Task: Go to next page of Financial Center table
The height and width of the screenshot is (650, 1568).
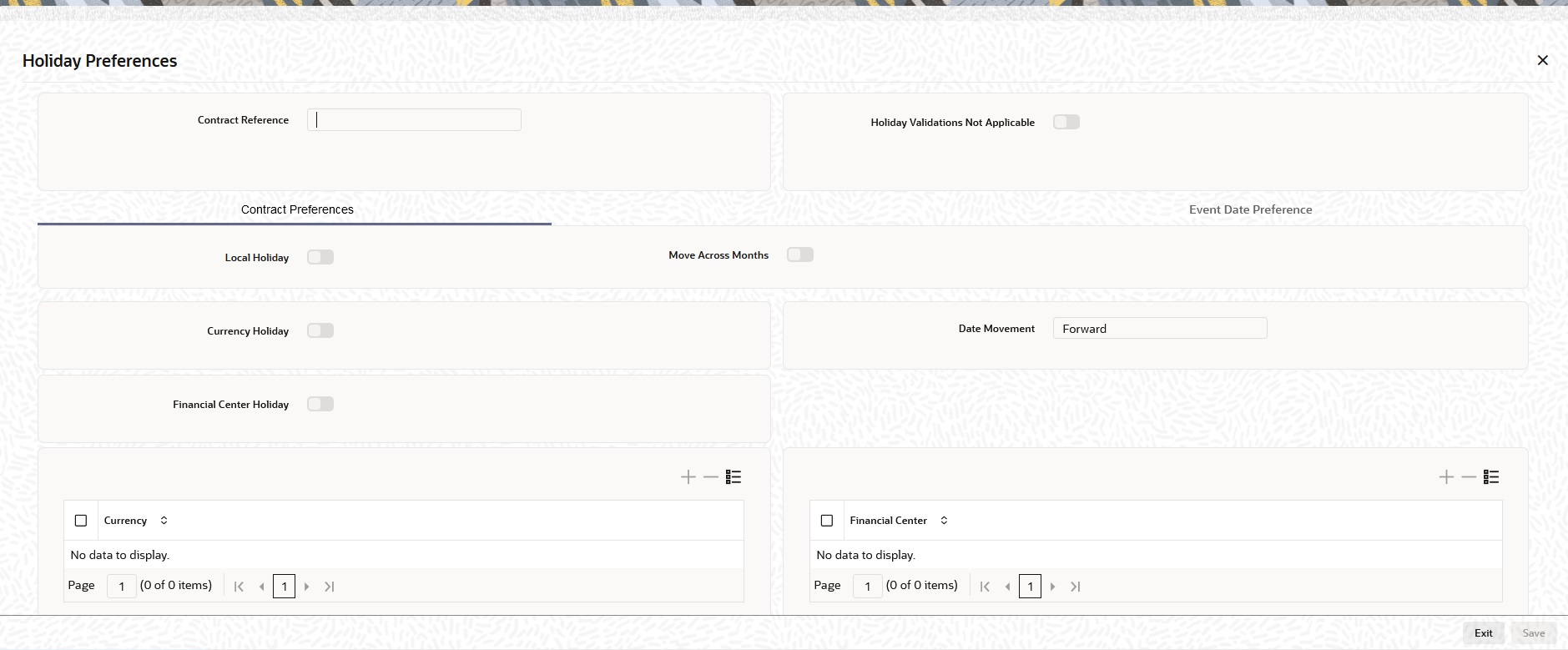Action: [1053, 587]
